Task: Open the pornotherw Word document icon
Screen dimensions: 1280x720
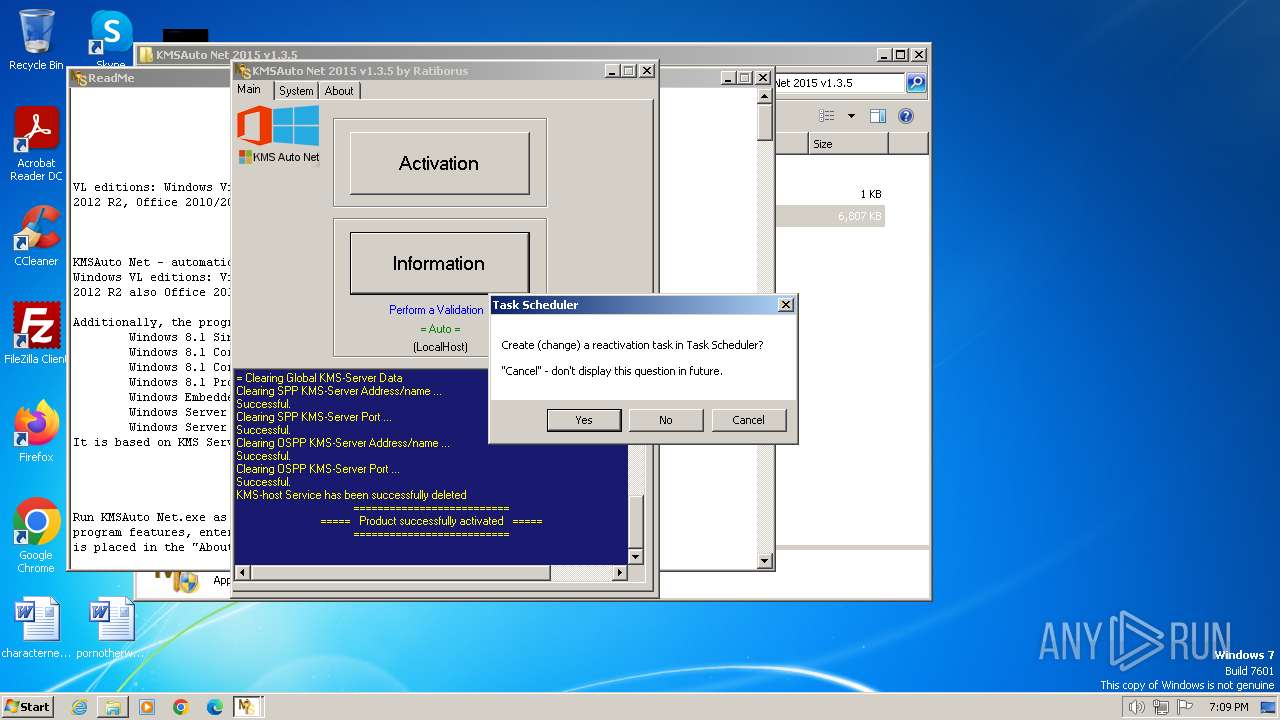Action: (110, 628)
